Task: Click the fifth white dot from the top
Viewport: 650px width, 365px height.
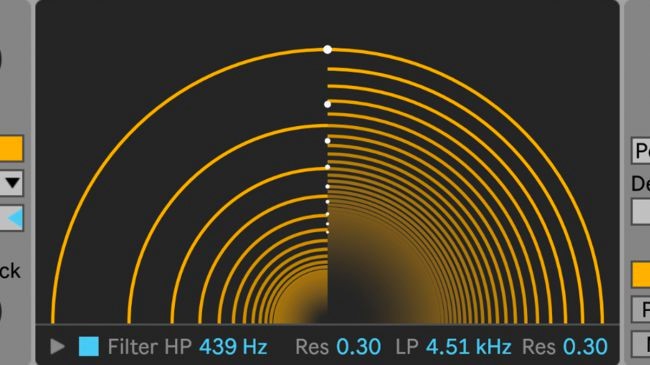Action: 327,187
